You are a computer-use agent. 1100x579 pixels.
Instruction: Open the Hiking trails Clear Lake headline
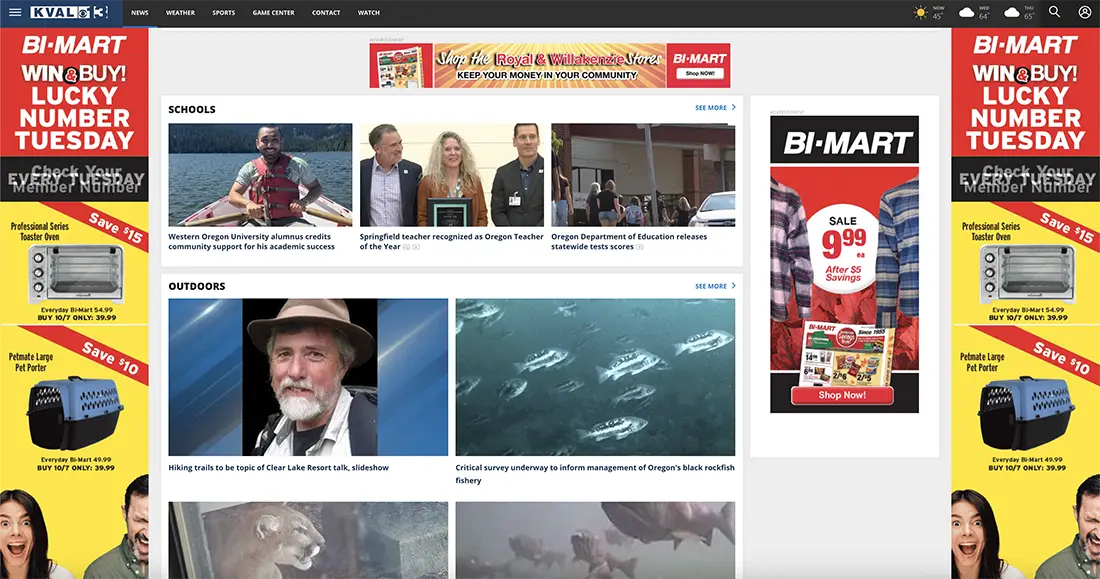tap(279, 467)
